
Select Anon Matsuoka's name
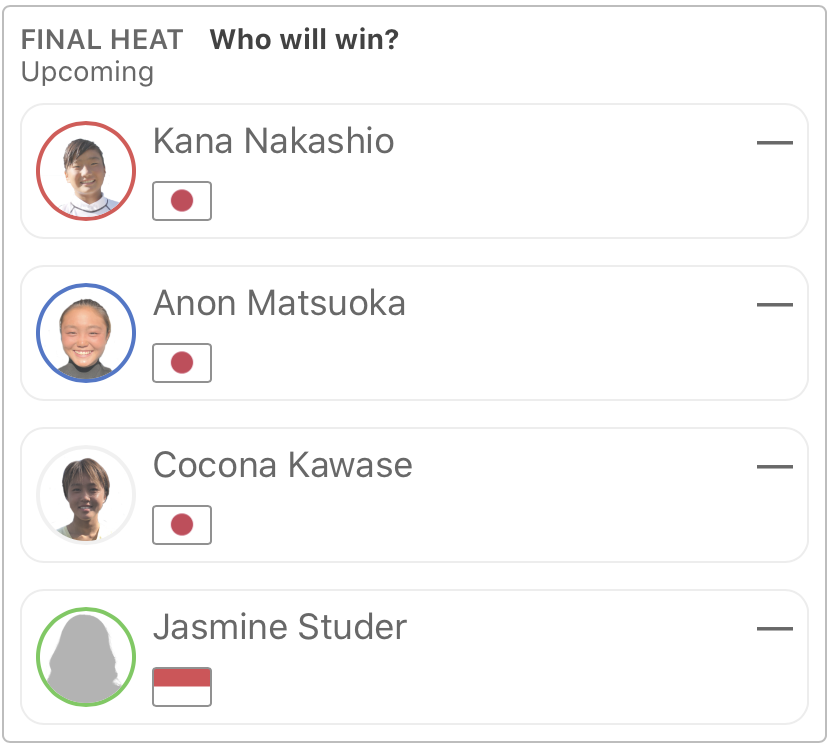tap(279, 303)
